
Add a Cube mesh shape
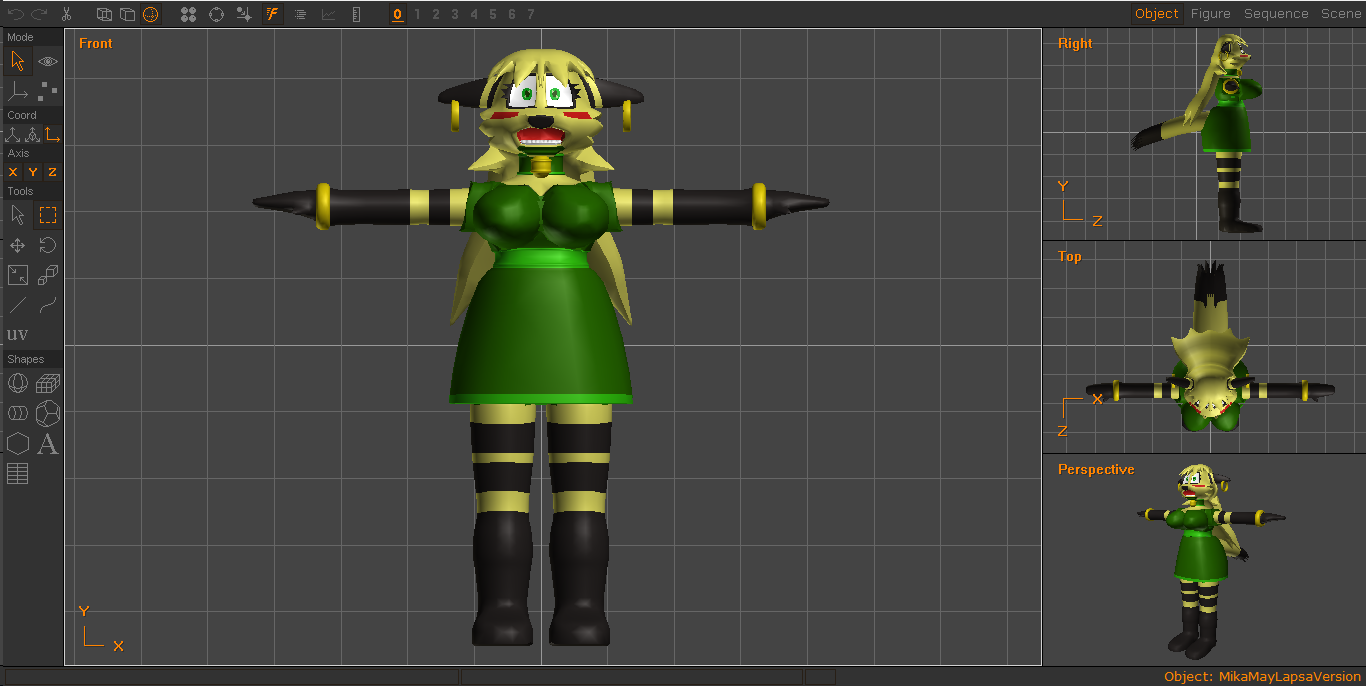pyautogui.click(x=48, y=383)
